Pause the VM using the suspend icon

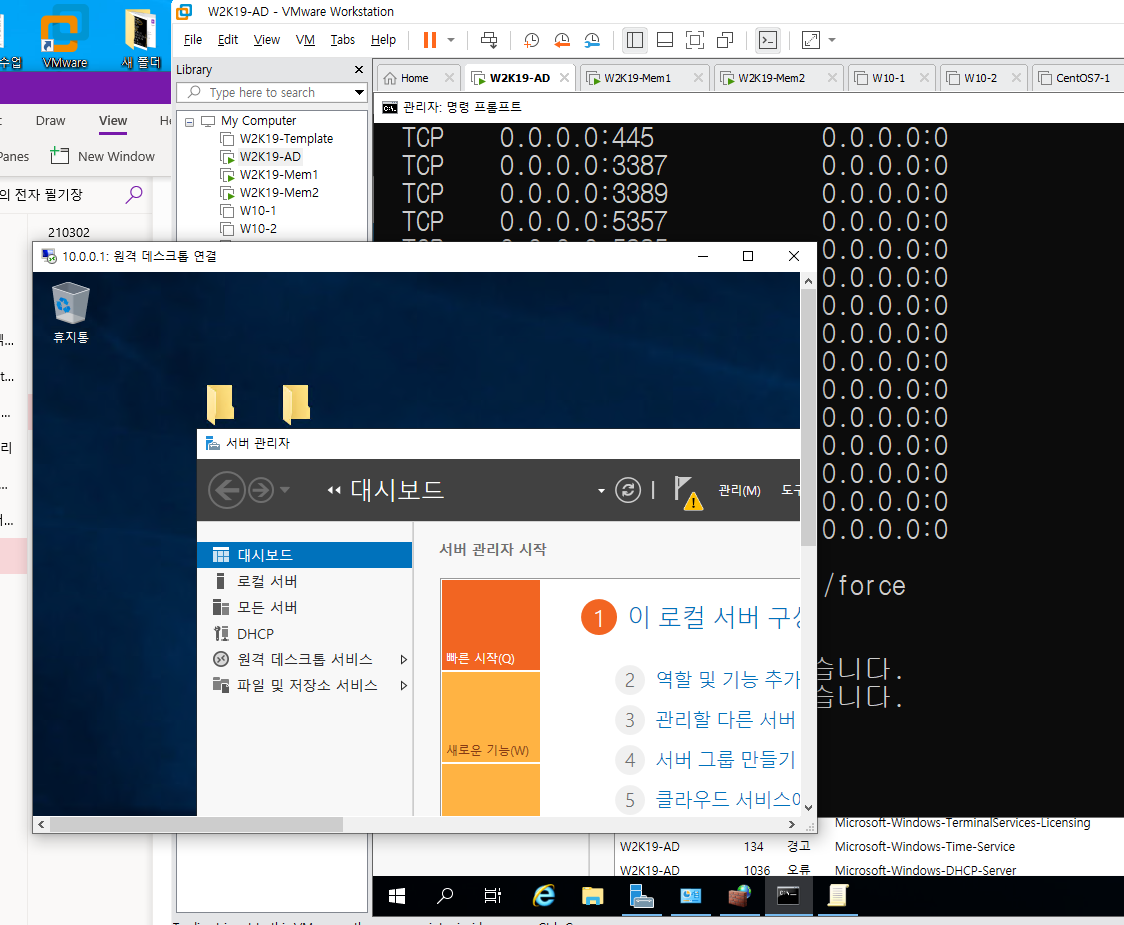[429, 40]
